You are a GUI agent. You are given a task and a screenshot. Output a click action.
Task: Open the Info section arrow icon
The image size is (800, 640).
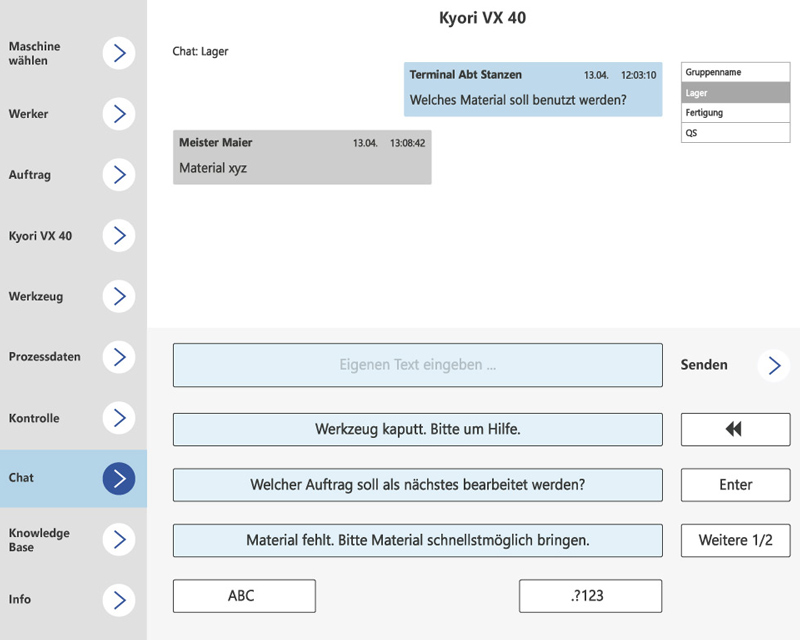click(118, 600)
